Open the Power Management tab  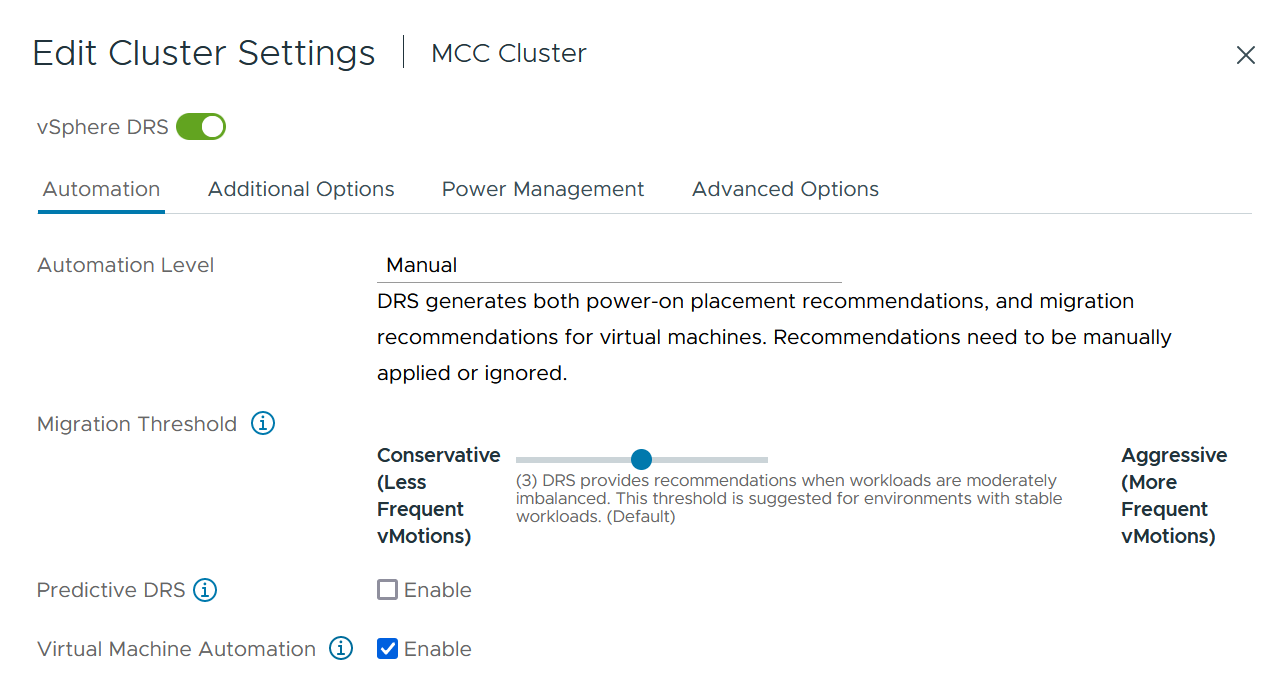(x=543, y=189)
